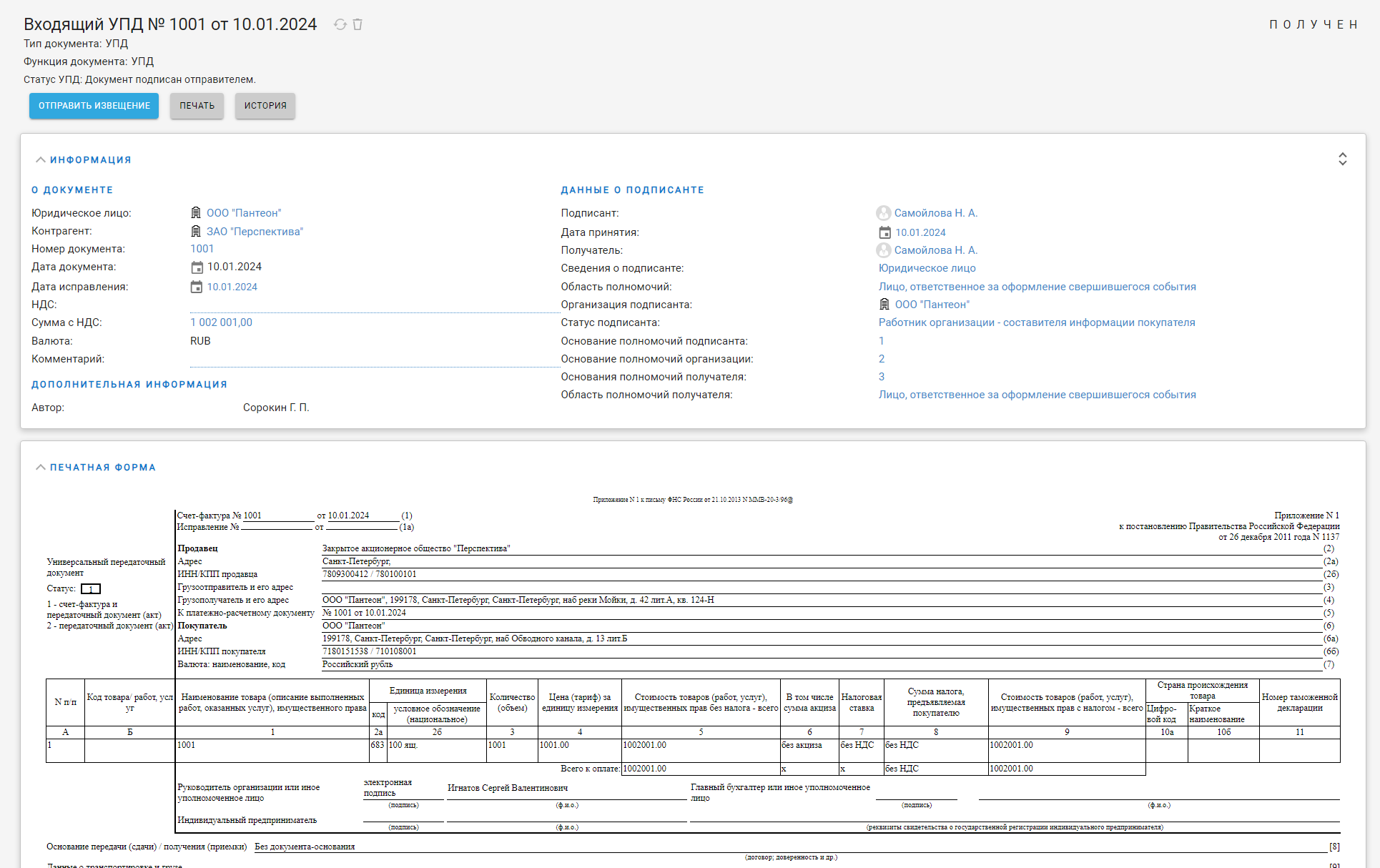Collapse the Печатная форма section chevron
1380x868 pixels.
pyautogui.click(x=41, y=468)
